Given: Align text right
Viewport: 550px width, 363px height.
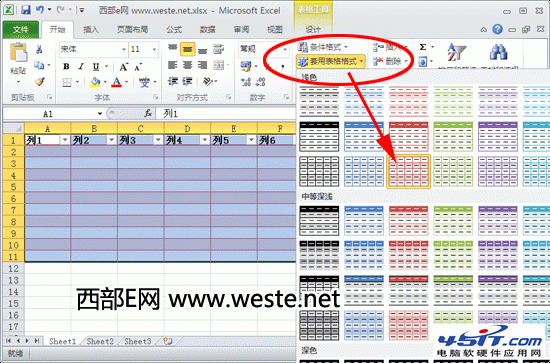Looking at the screenshot, I should pyautogui.click(x=202, y=65).
